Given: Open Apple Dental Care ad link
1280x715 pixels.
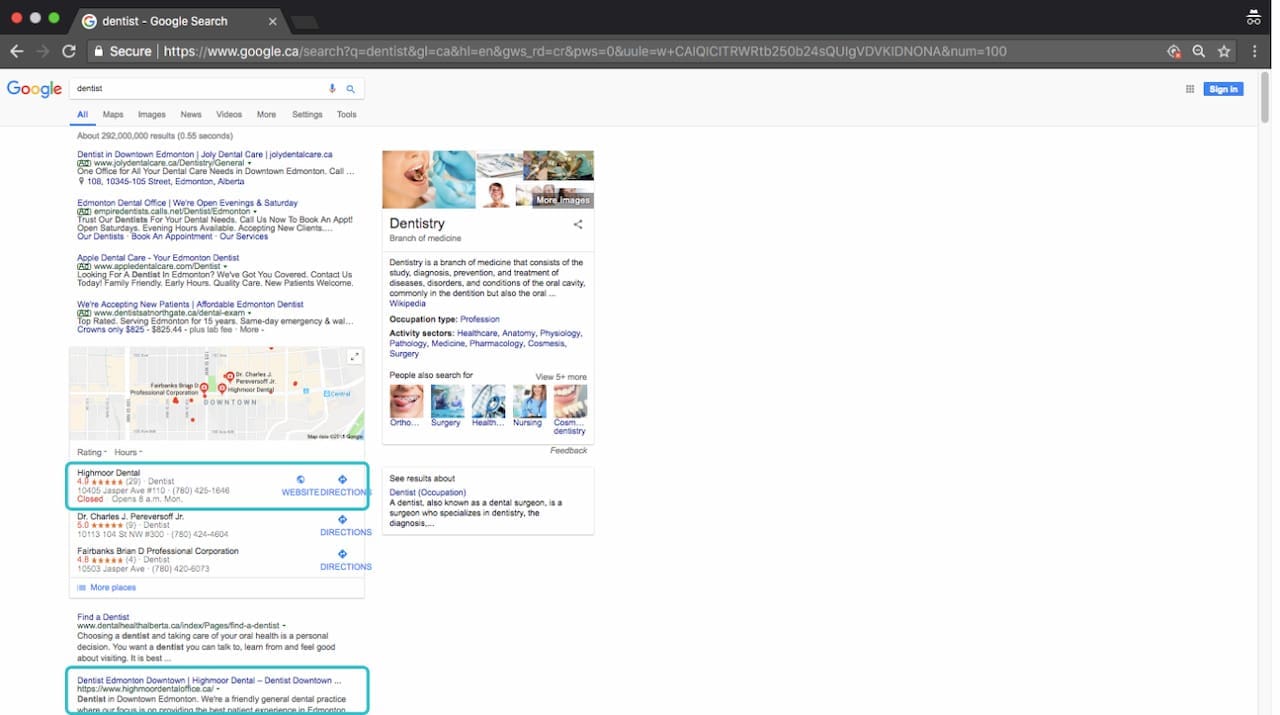Looking at the screenshot, I should (x=158, y=258).
